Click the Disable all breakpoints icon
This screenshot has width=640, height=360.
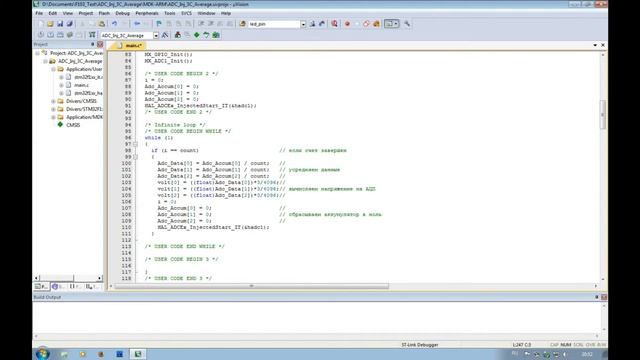tap(367, 24)
